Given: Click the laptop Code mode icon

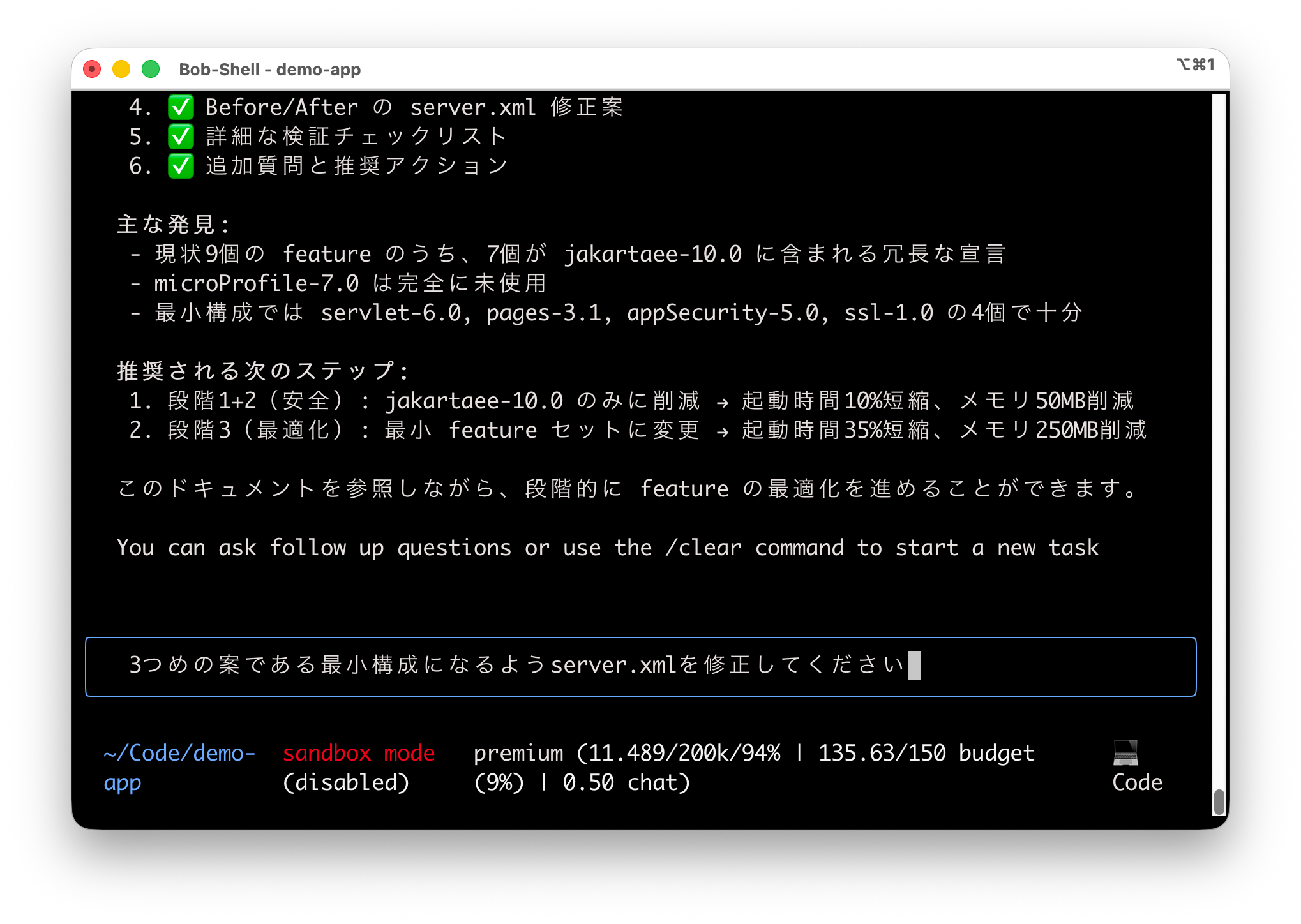Looking at the screenshot, I should coord(1125,753).
